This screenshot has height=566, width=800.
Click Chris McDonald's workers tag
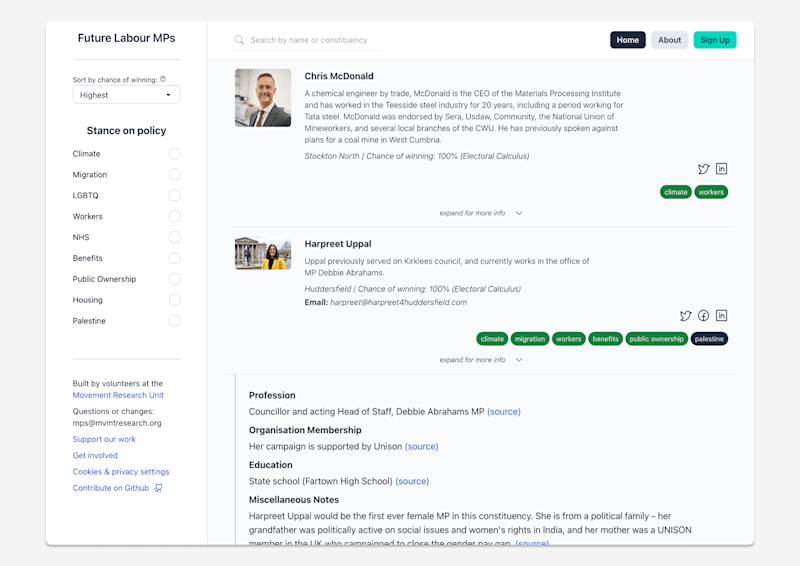(x=711, y=192)
